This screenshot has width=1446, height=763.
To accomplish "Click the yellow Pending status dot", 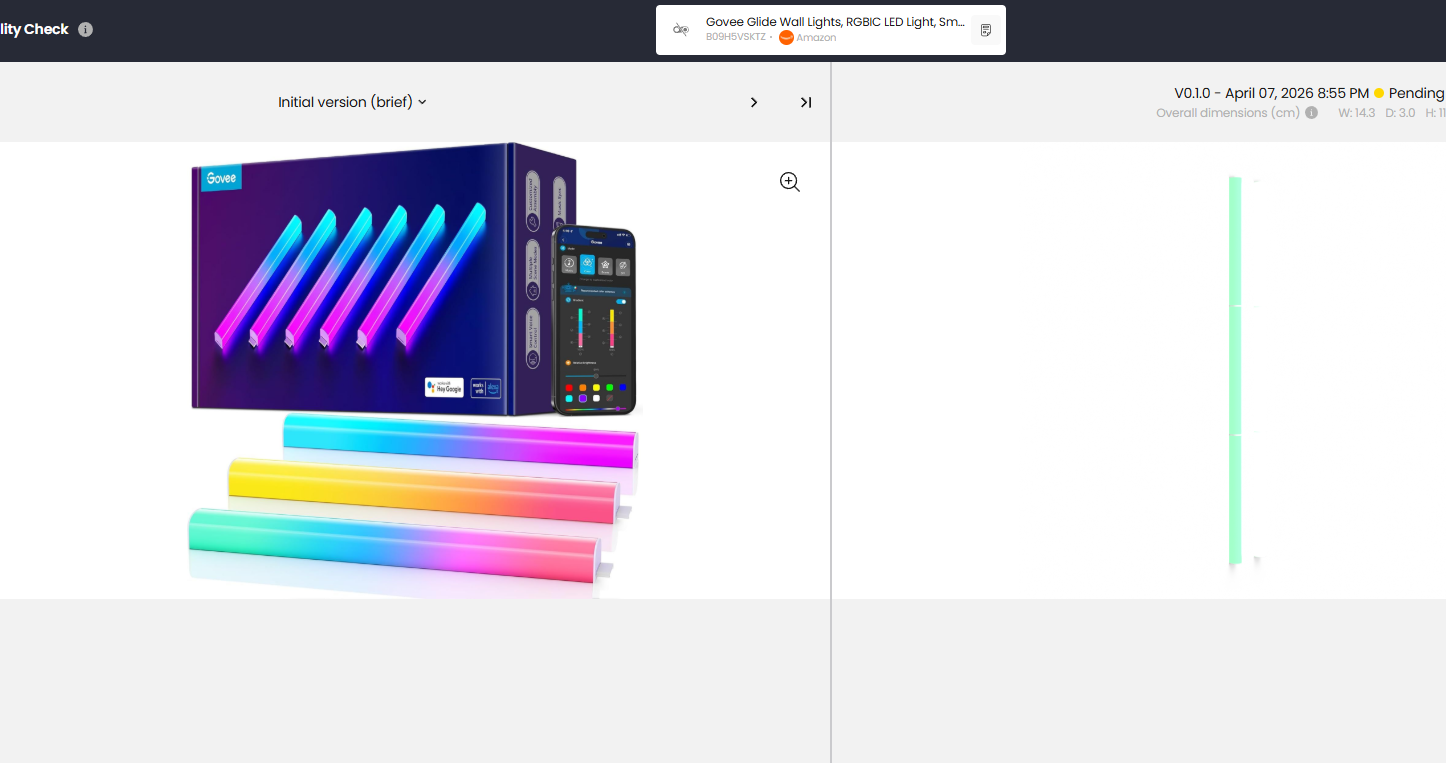I will click(x=1379, y=93).
